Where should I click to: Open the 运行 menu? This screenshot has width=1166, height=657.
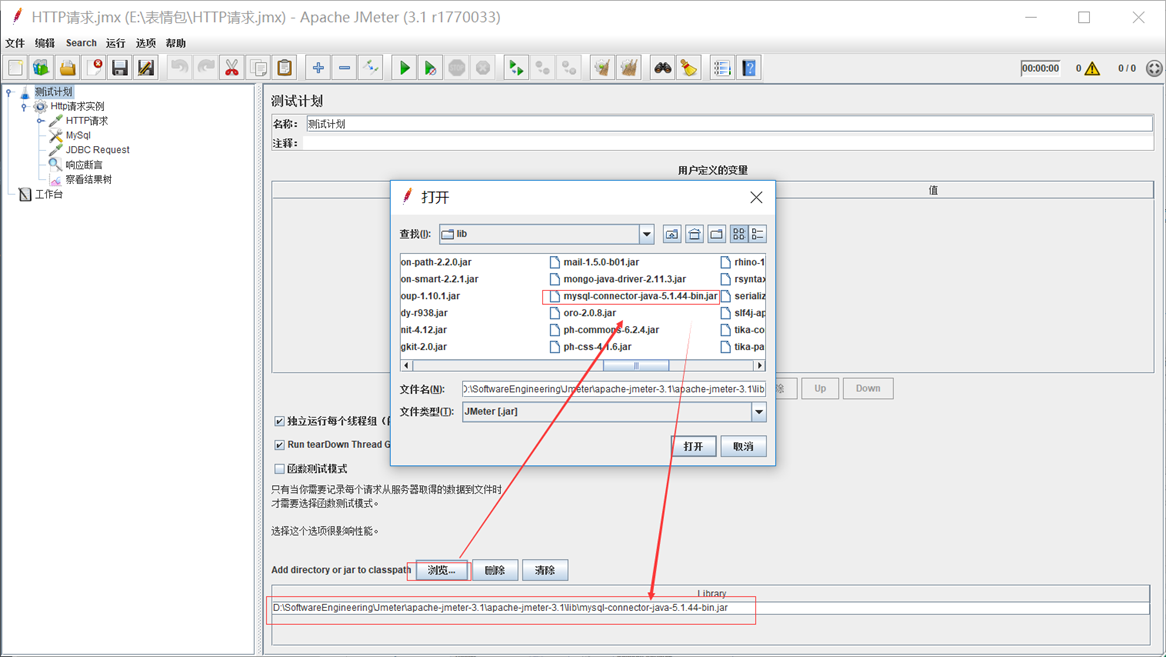click(115, 43)
